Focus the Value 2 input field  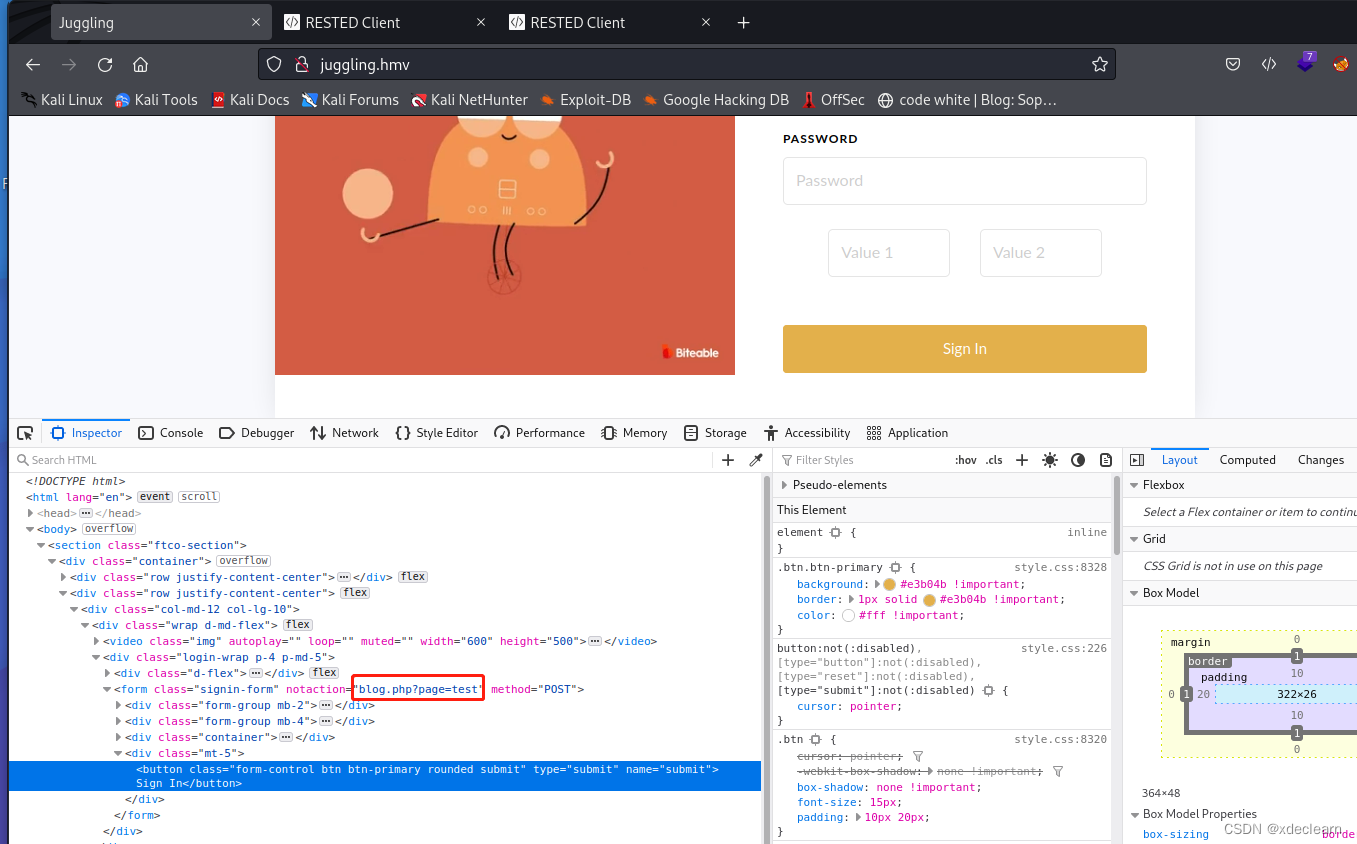coord(1040,253)
